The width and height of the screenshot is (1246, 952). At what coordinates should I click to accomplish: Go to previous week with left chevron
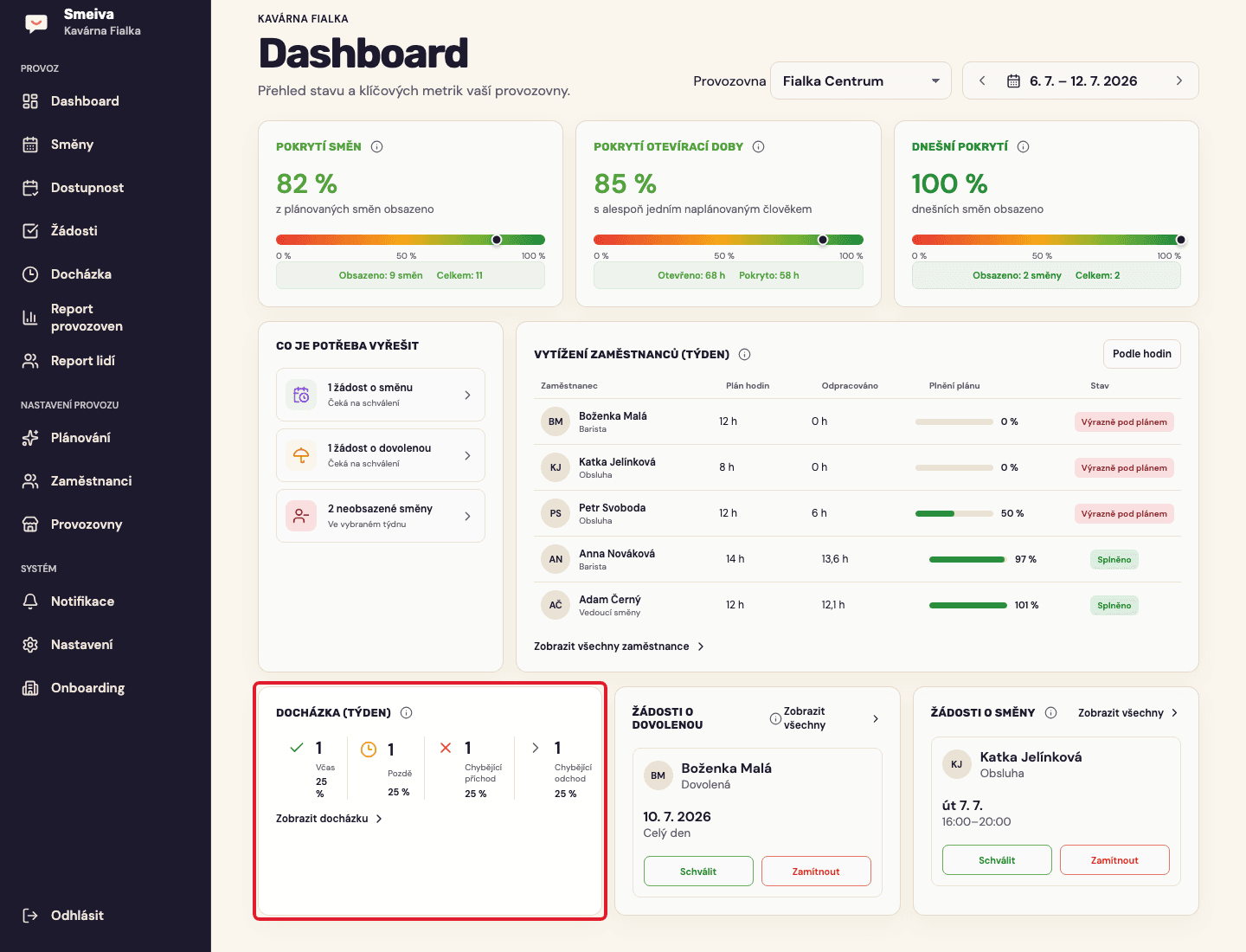tap(982, 81)
